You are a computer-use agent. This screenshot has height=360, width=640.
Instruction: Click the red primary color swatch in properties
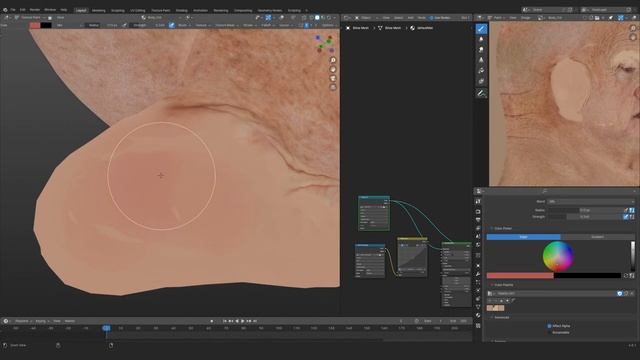pyautogui.click(x=520, y=276)
